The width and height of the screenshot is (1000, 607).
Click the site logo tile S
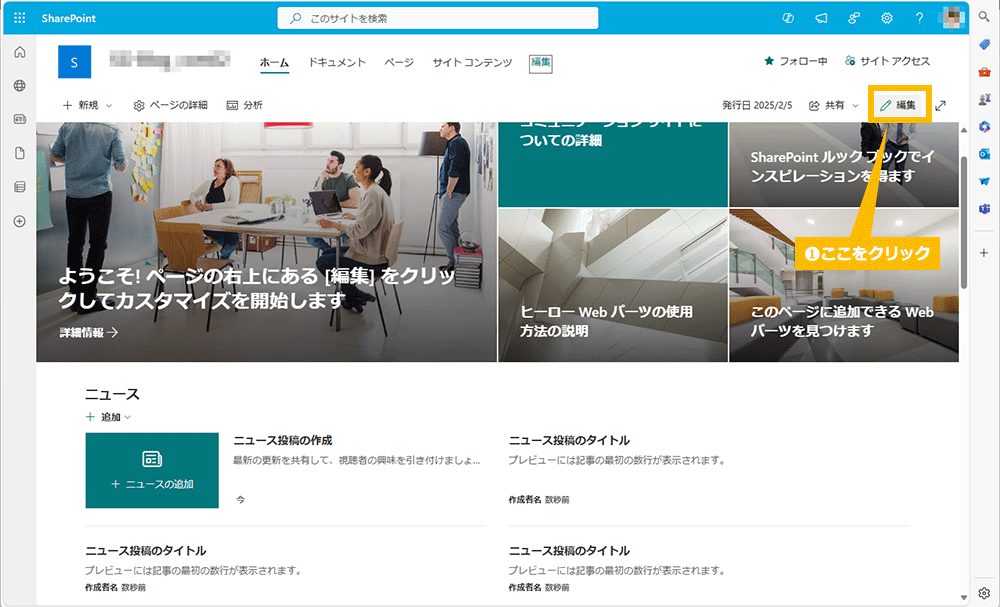tap(75, 62)
